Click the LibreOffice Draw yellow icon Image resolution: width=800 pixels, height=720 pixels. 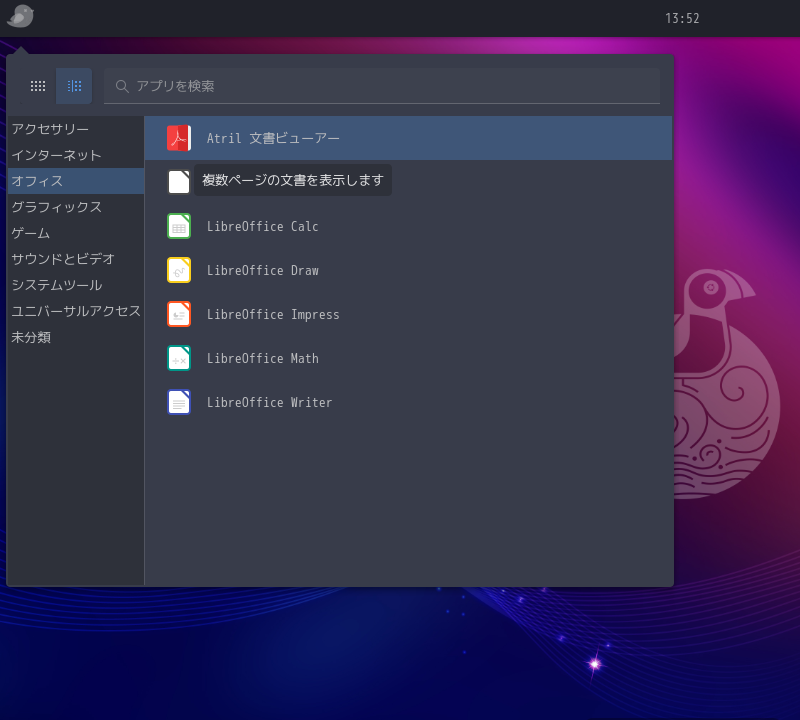[x=179, y=270]
